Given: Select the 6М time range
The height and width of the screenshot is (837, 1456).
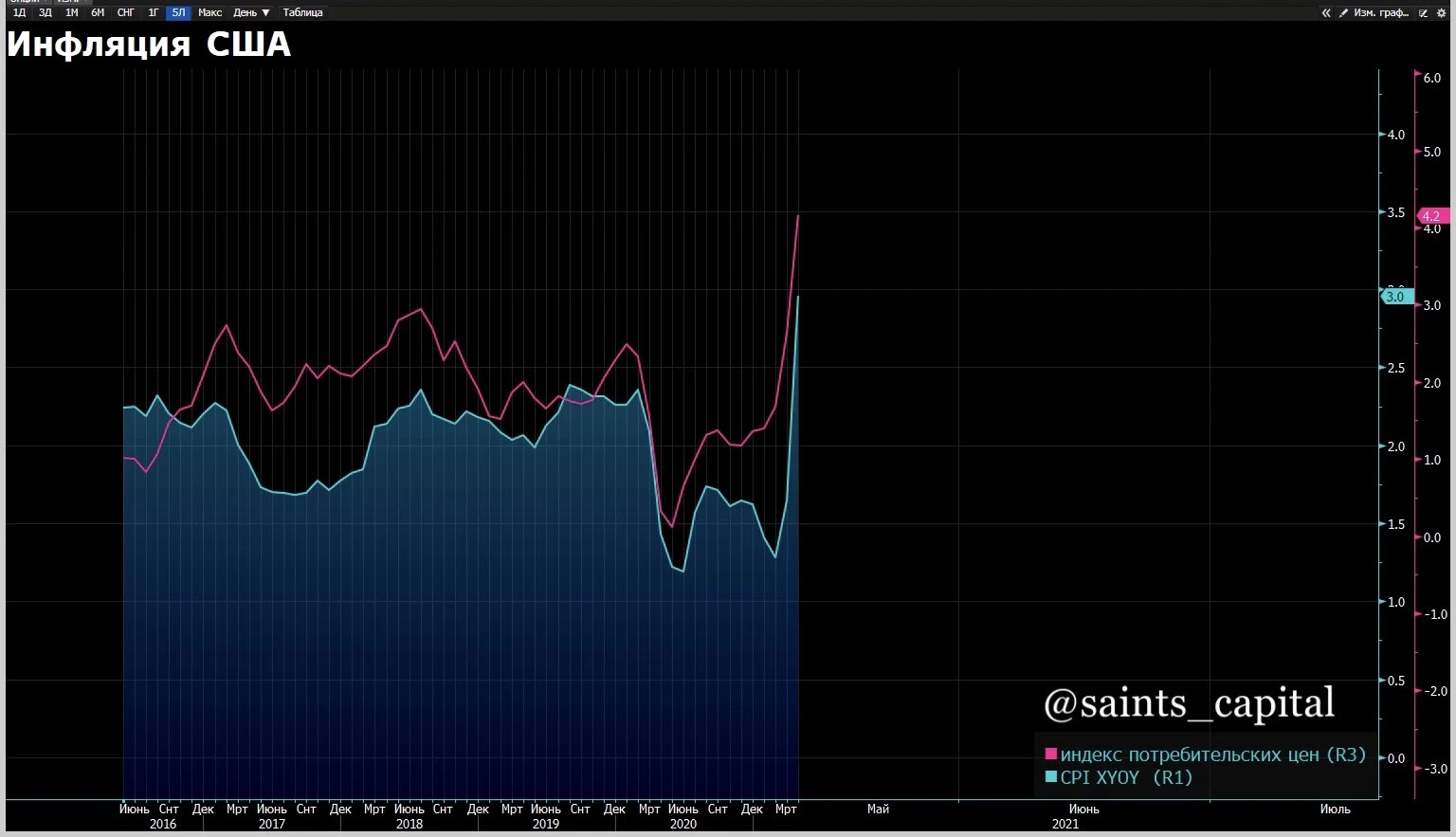Looking at the screenshot, I should click(x=98, y=12).
